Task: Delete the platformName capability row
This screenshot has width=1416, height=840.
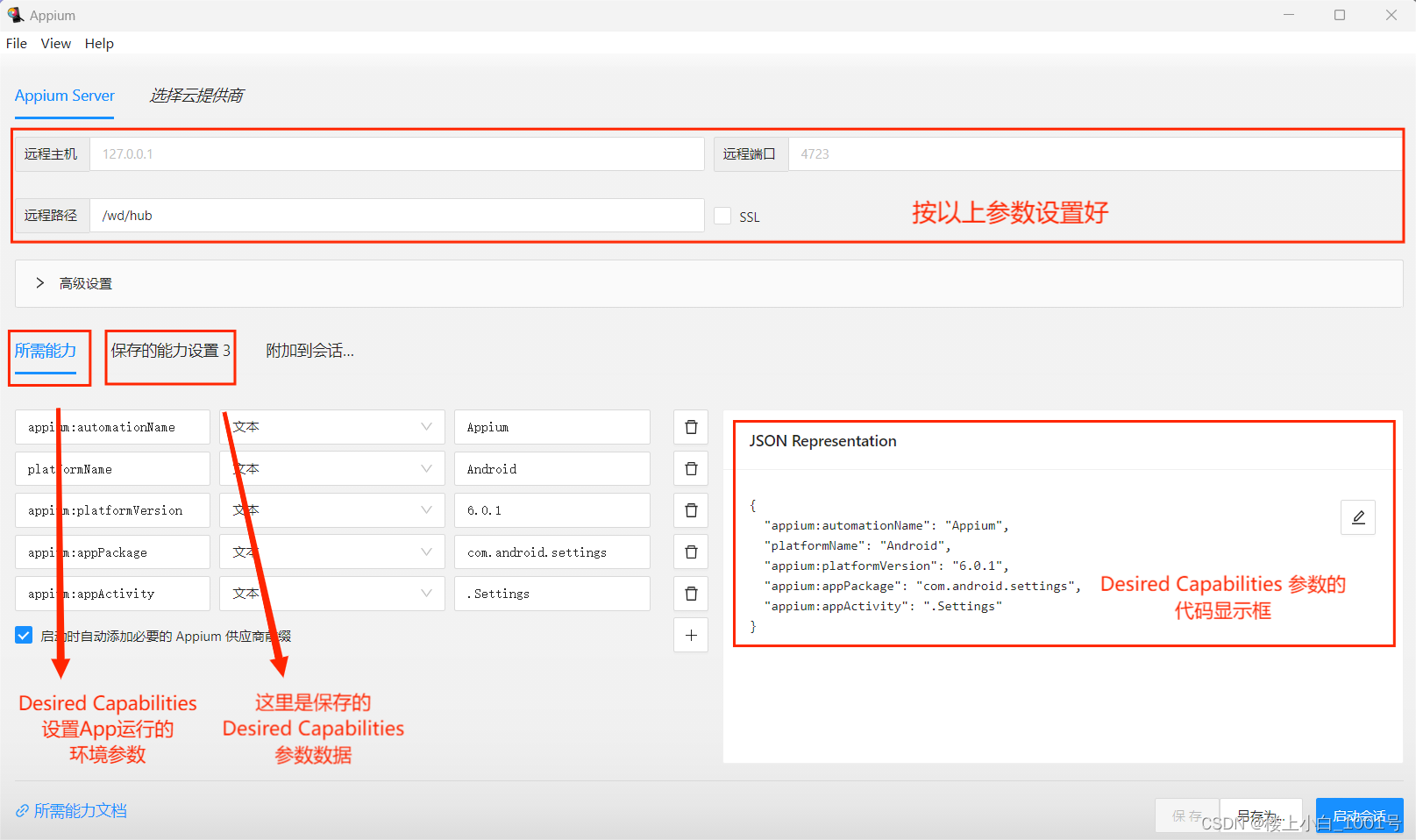Action: pyautogui.click(x=691, y=469)
